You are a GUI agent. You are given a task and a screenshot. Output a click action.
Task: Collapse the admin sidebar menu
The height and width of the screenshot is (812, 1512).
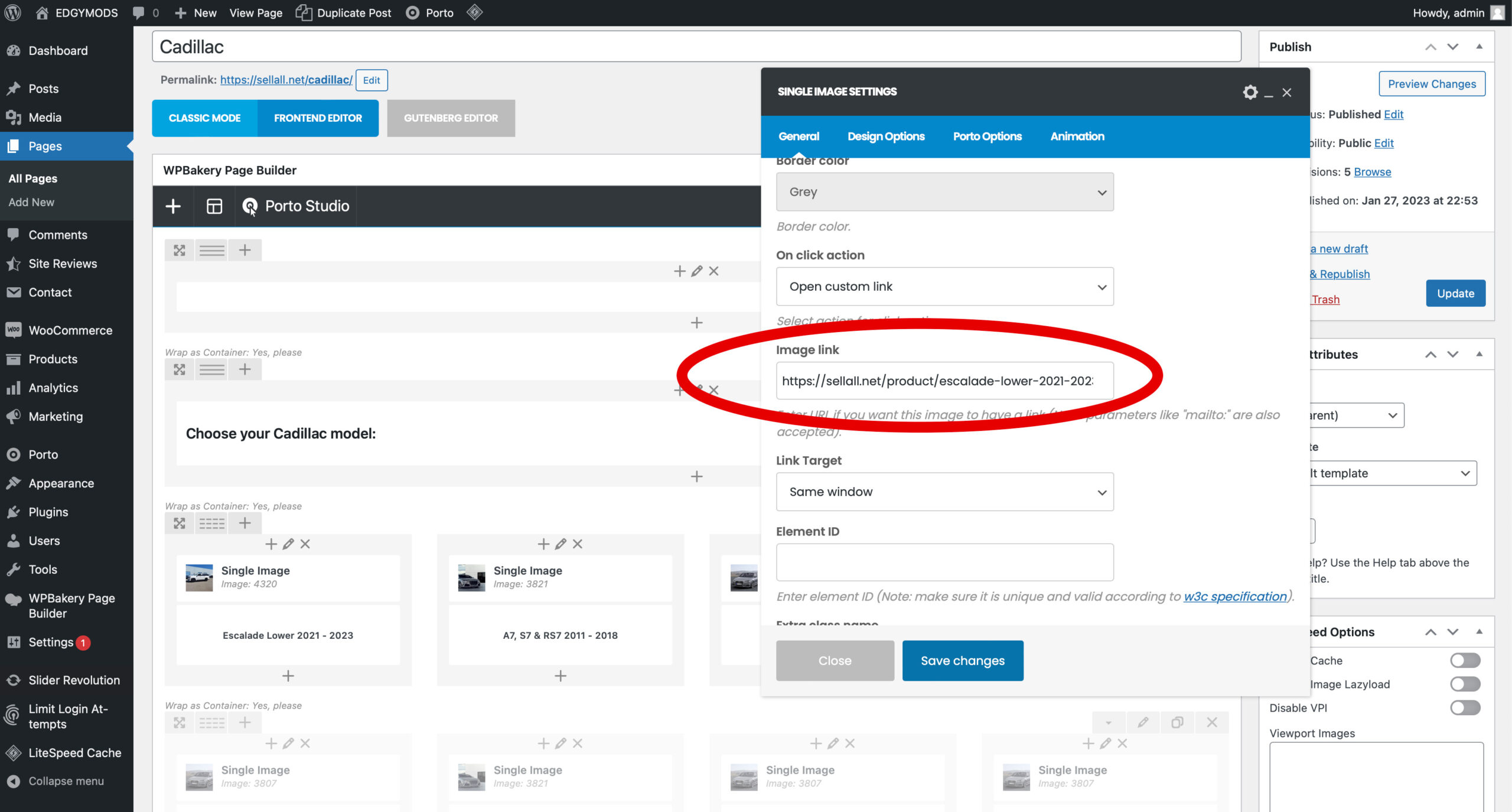[66, 781]
